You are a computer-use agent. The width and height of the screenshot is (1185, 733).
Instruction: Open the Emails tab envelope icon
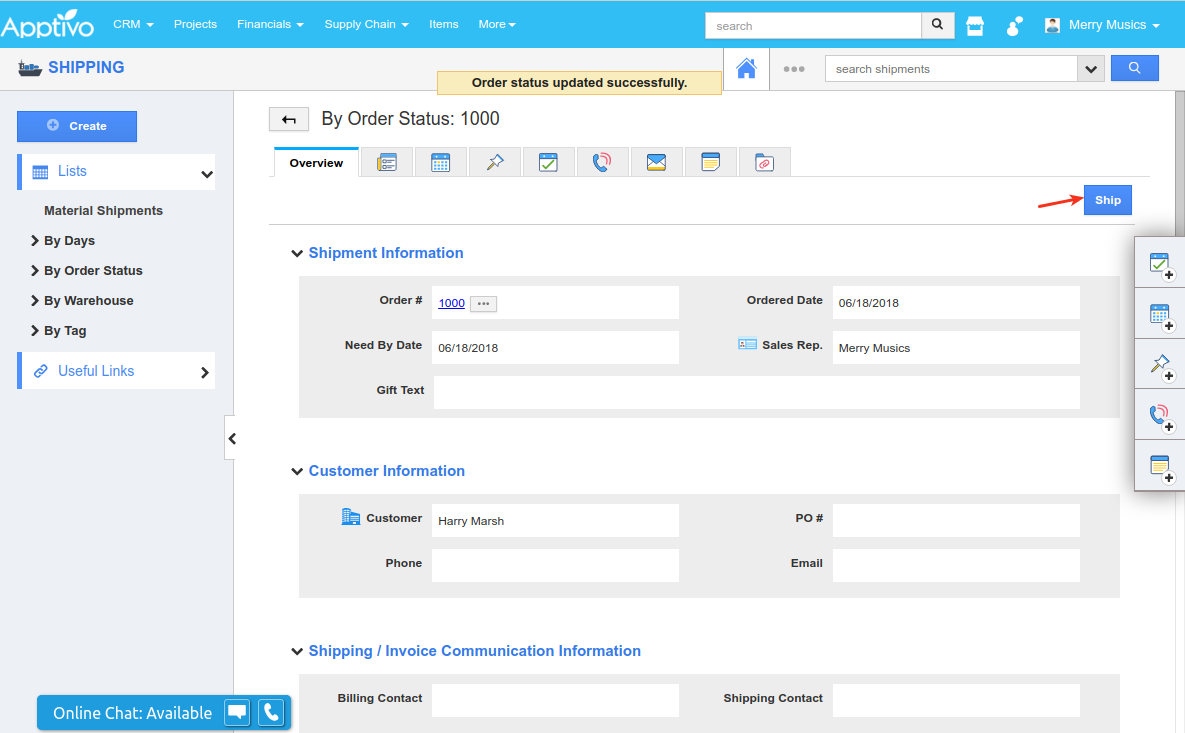[656, 163]
